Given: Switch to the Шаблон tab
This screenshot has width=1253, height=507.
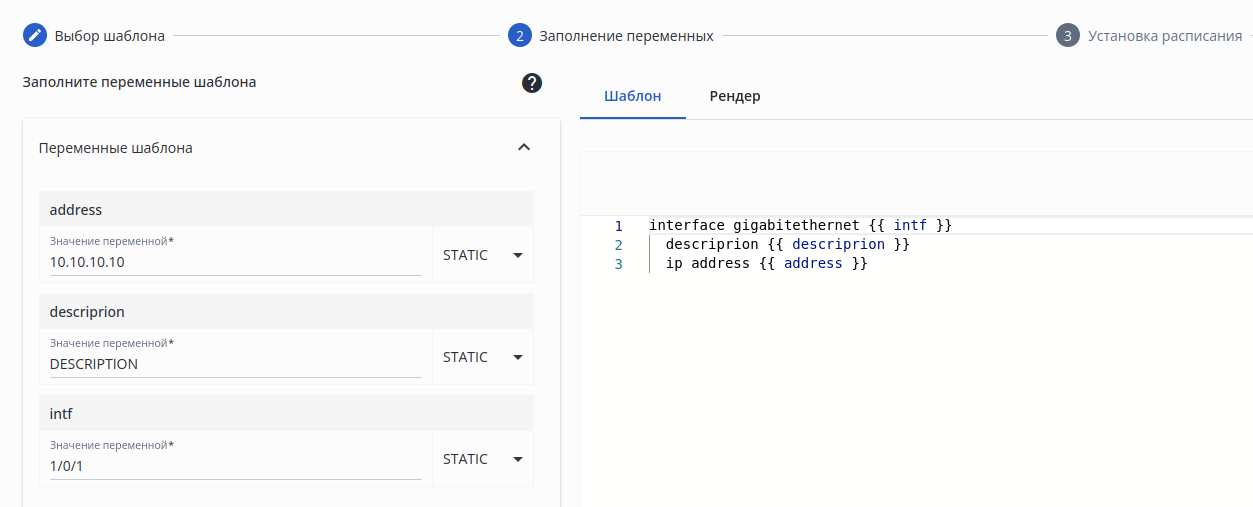Looking at the screenshot, I should click(632, 96).
